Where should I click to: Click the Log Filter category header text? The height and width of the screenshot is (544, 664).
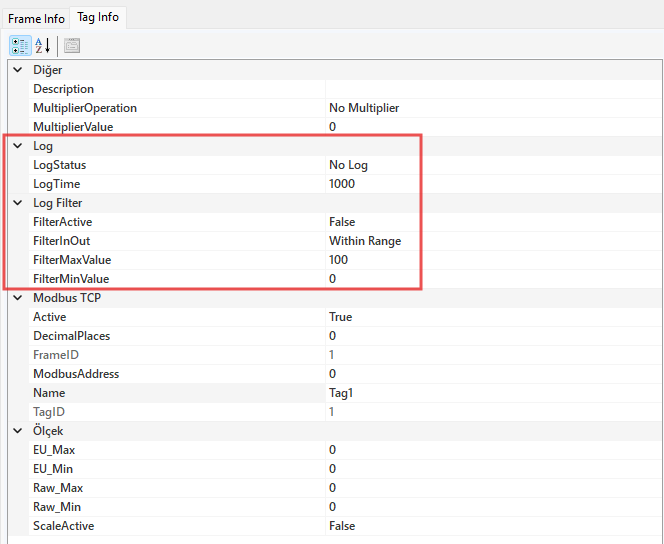coord(58,203)
